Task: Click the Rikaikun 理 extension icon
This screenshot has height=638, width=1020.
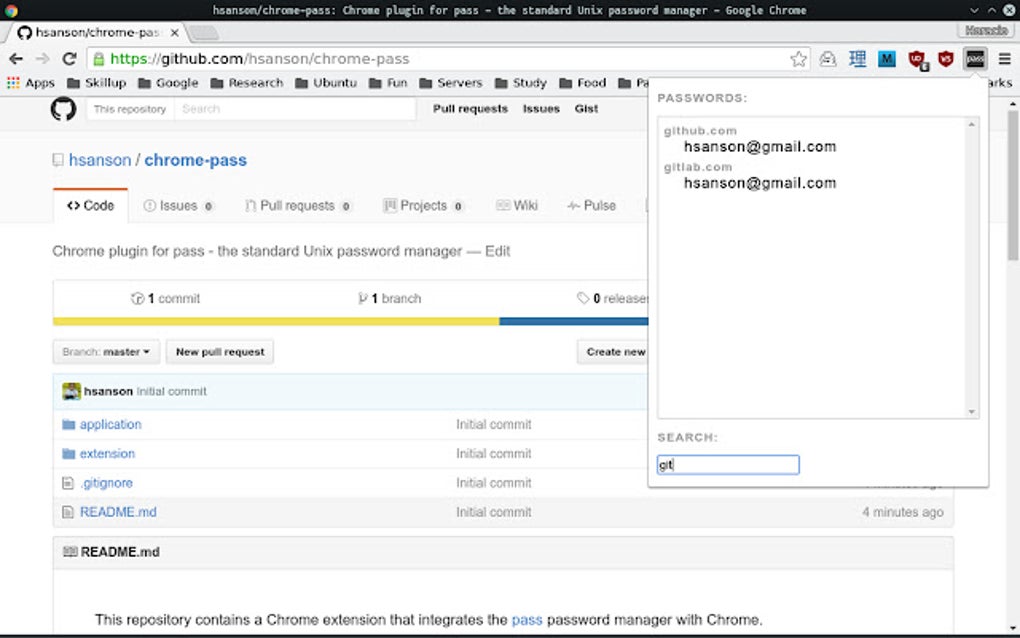Action: 857,59
